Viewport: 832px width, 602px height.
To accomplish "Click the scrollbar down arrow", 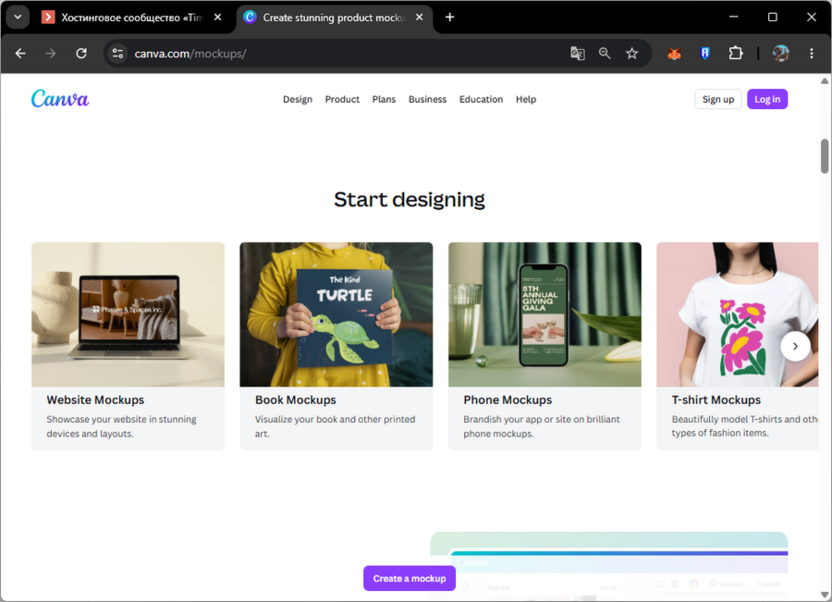I will (x=824, y=595).
